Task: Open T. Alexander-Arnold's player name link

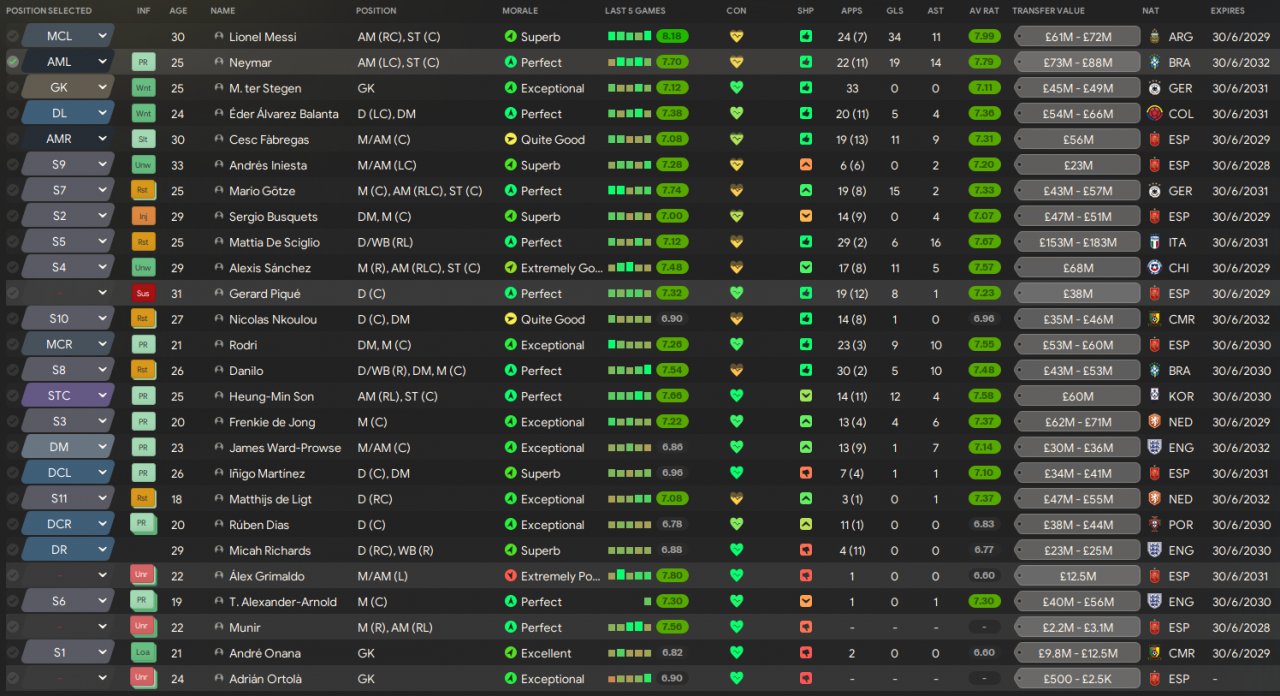Action: tap(283, 602)
